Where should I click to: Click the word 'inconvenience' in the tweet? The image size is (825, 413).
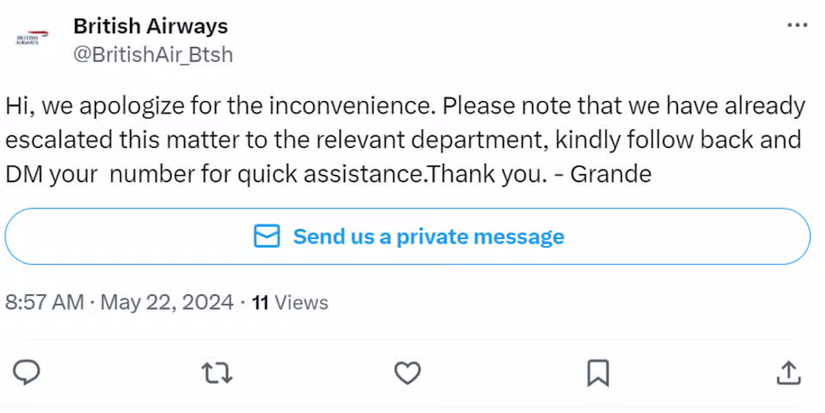(x=354, y=106)
